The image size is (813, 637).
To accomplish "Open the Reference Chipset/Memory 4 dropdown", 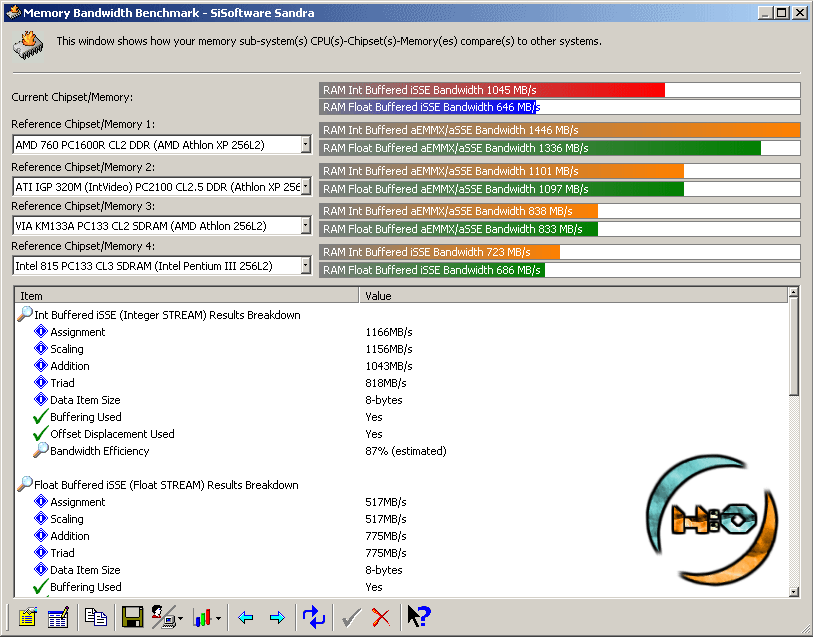I will 306,266.
